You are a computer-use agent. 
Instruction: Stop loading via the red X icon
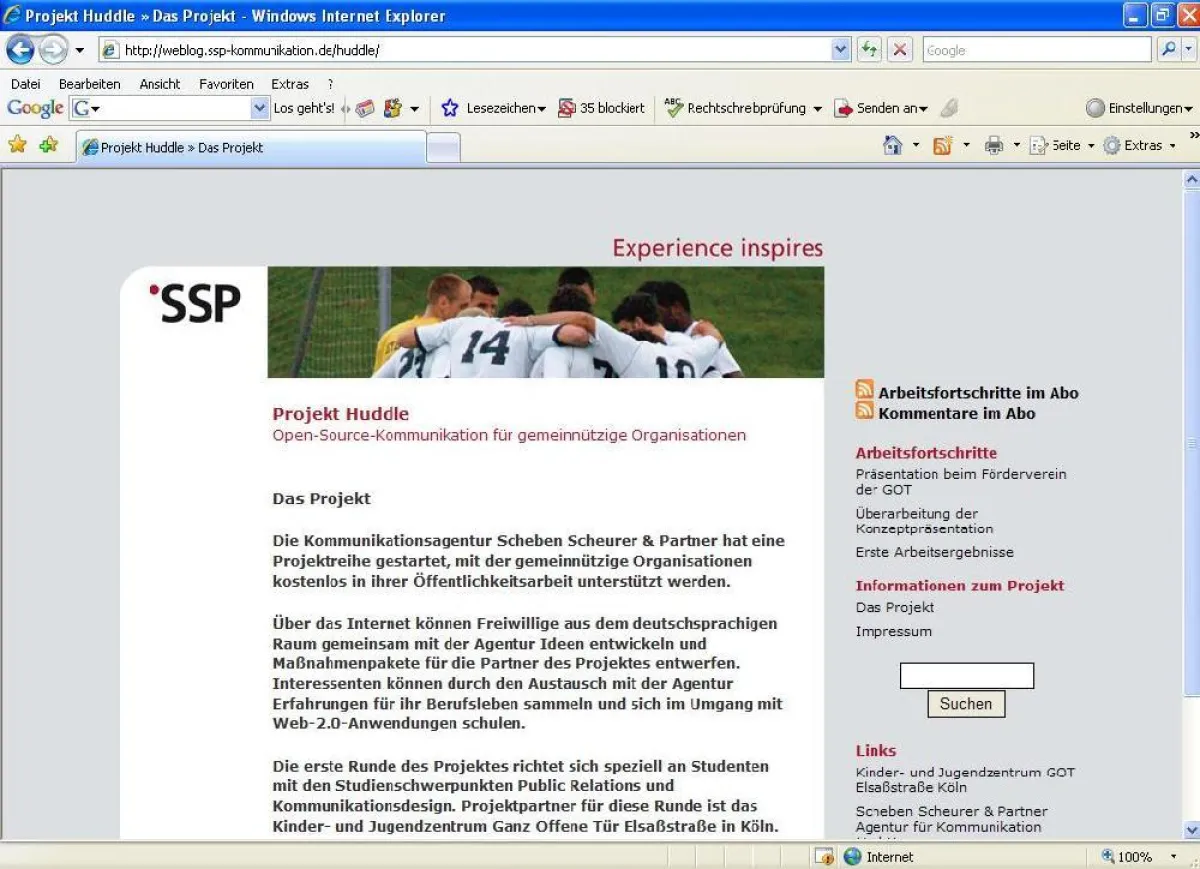(x=899, y=49)
